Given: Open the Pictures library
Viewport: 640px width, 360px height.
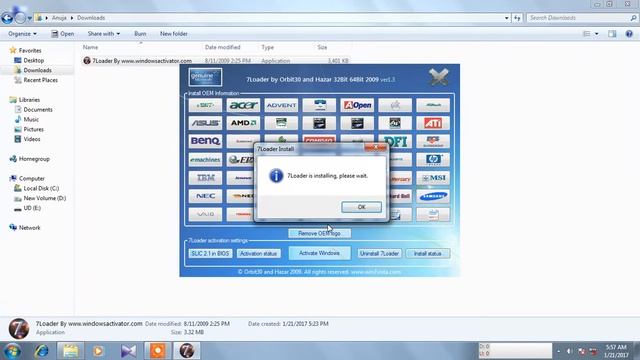Looking at the screenshot, I should click(x=33, y=129).
